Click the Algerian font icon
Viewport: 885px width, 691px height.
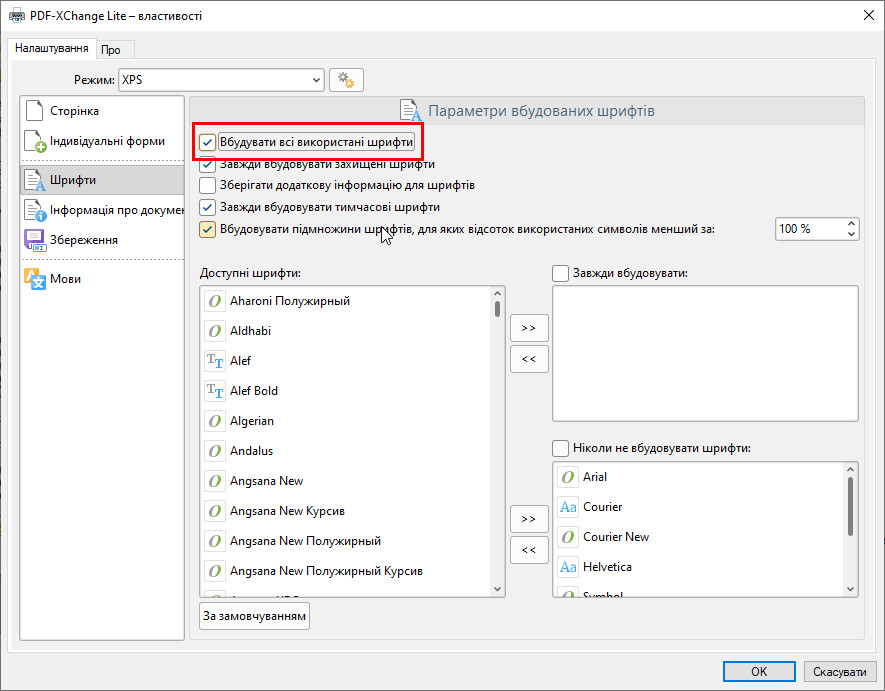point(215,421)
